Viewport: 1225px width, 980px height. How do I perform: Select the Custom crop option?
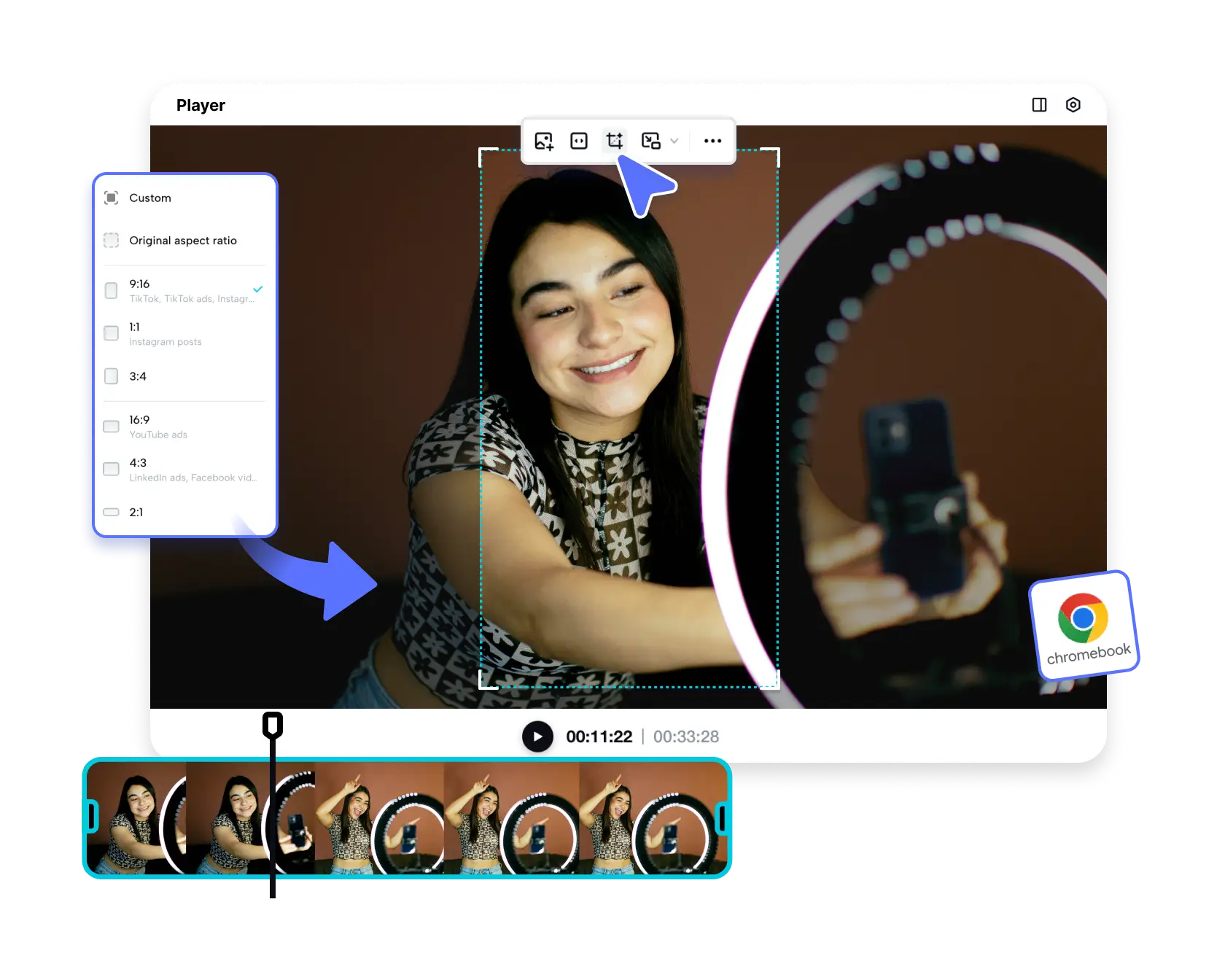click(149, 198)
